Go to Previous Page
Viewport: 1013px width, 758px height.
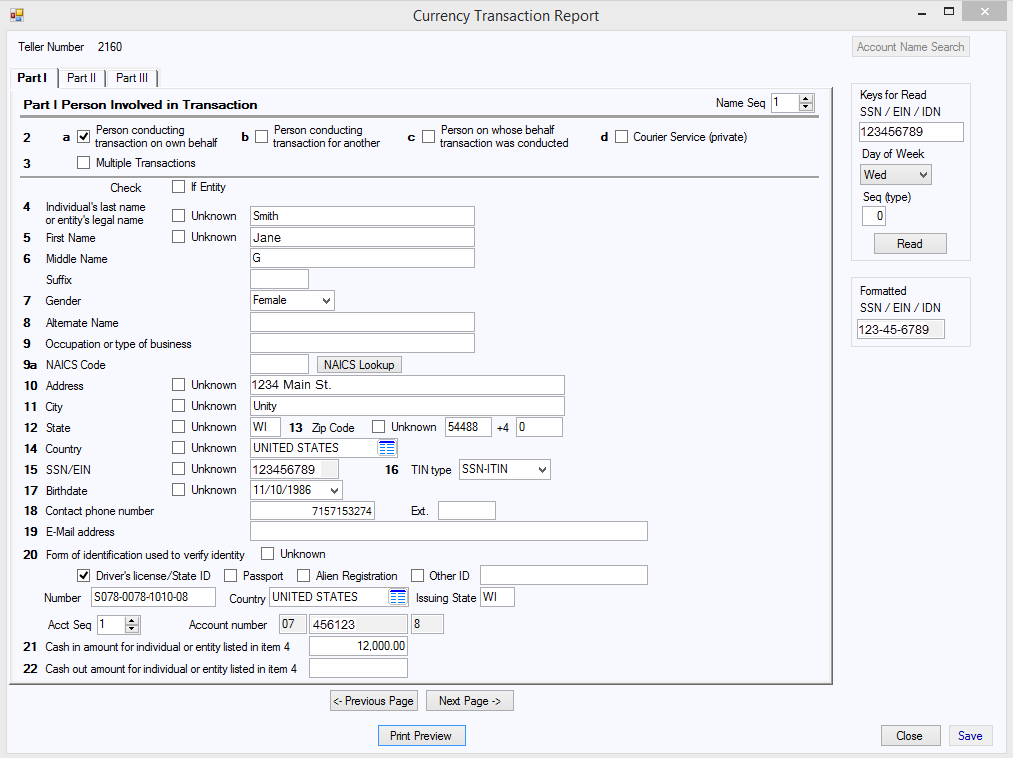[x=373, y=701]
